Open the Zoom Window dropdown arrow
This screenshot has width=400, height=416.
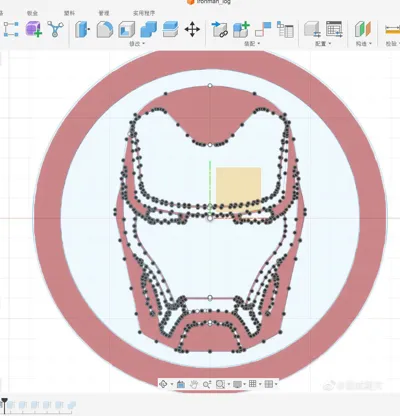[229, 385]
